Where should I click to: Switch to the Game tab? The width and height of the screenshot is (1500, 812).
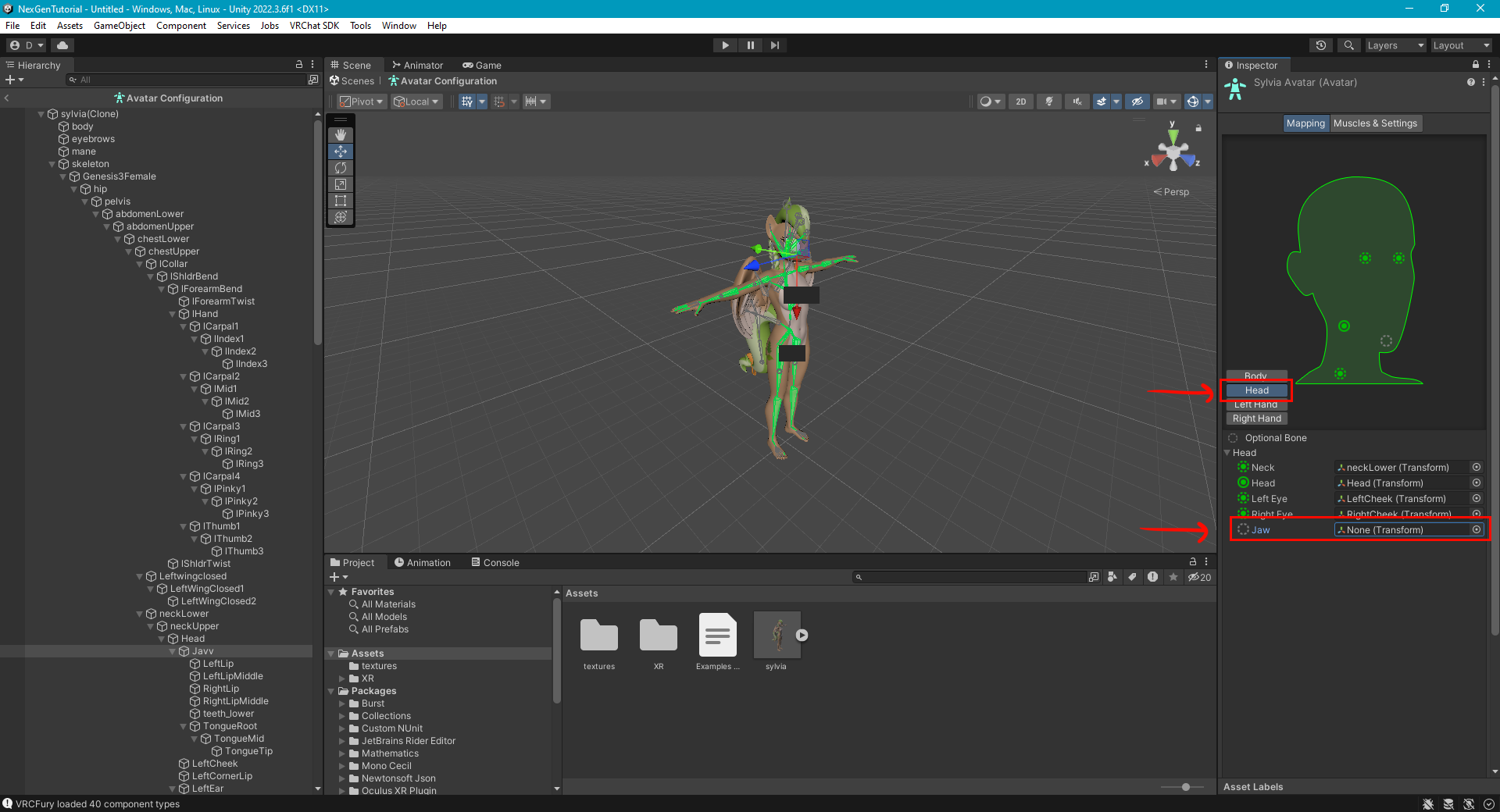[x=482, y=66]
